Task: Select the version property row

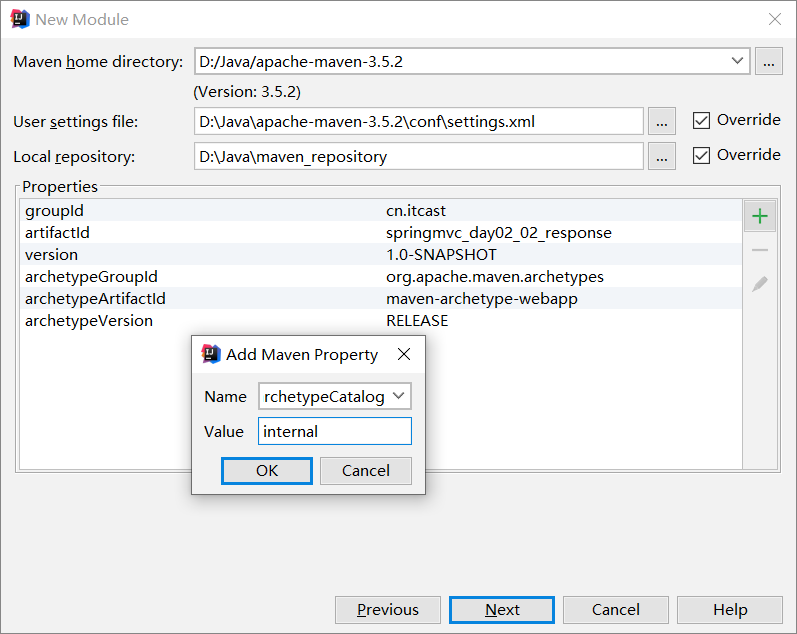Action: click(x=381, y=254)
